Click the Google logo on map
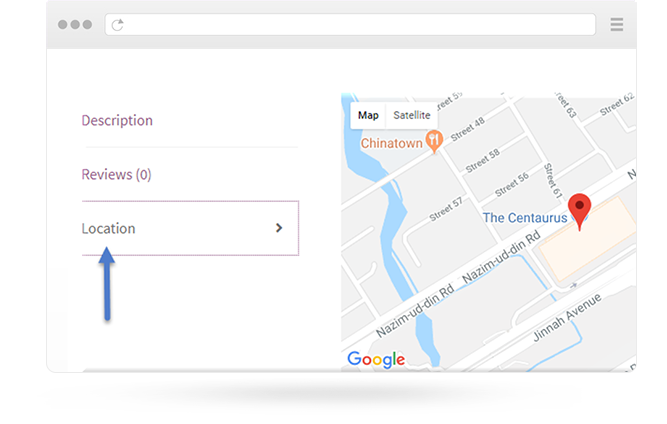The height and width of the screenshot is (424, 667). pyautogui.click(x=376, y=359)
